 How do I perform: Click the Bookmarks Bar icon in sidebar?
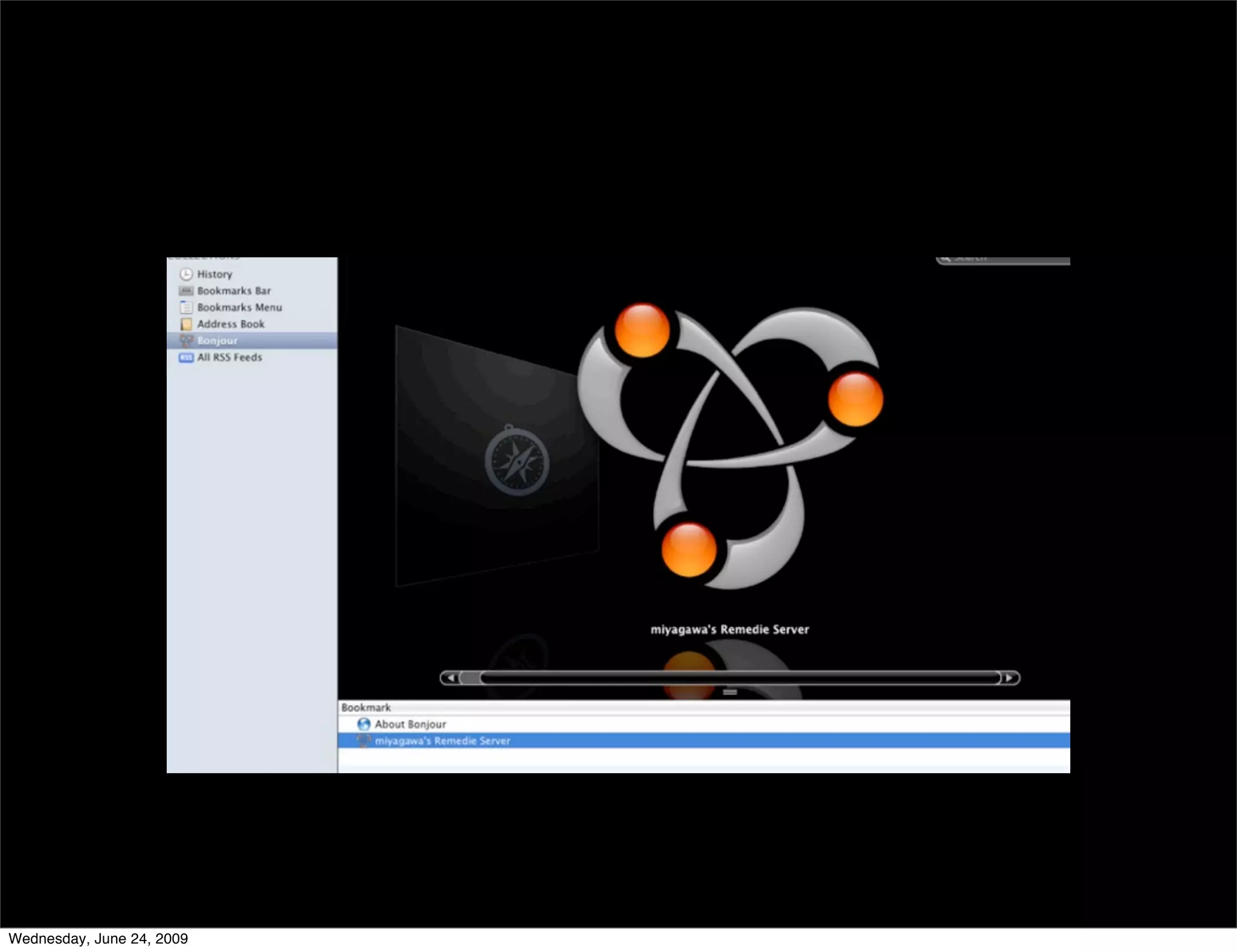[x=186, y=291]
